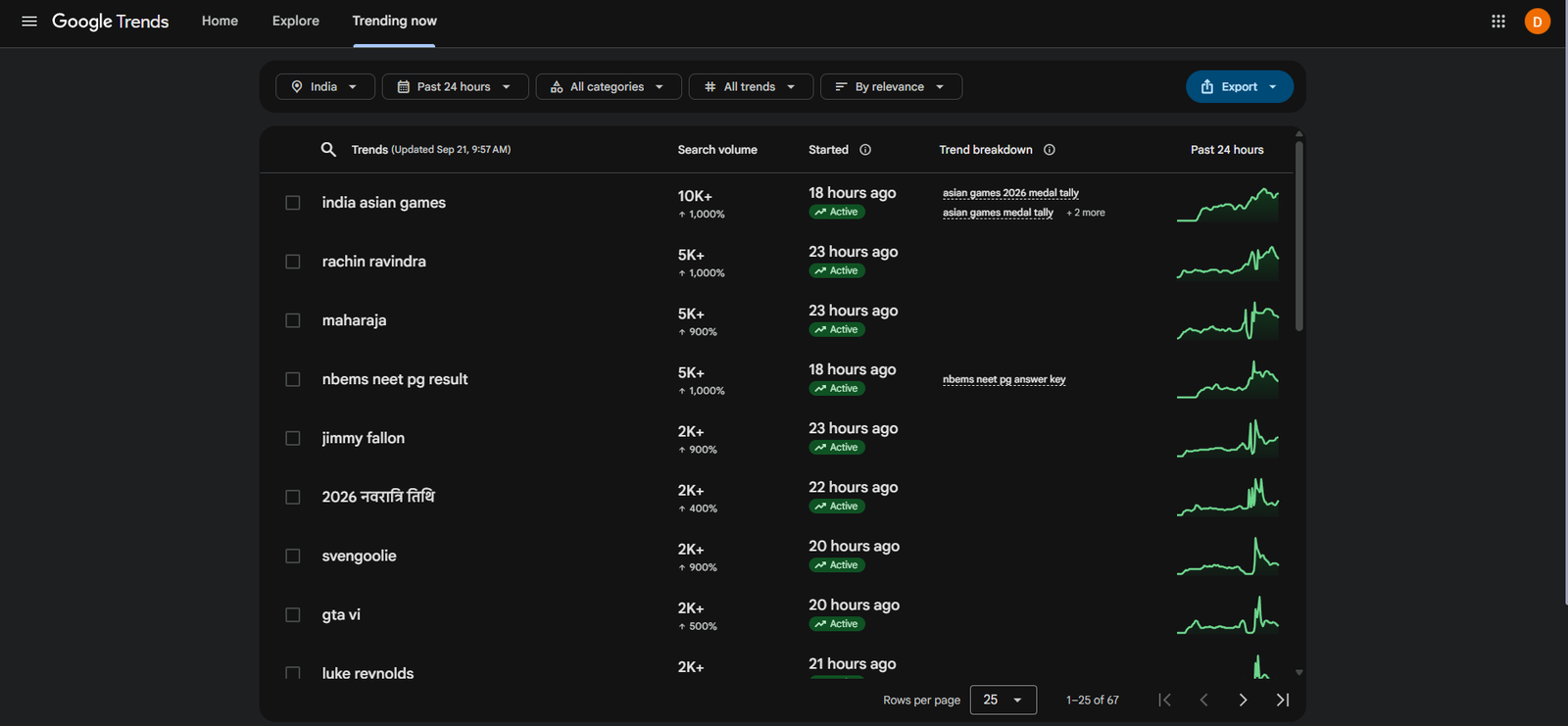Select the 2026 नवरात्रि तिथि checkbox
The height and width of the screenshot is (726, 1568).
coord(293,497)
